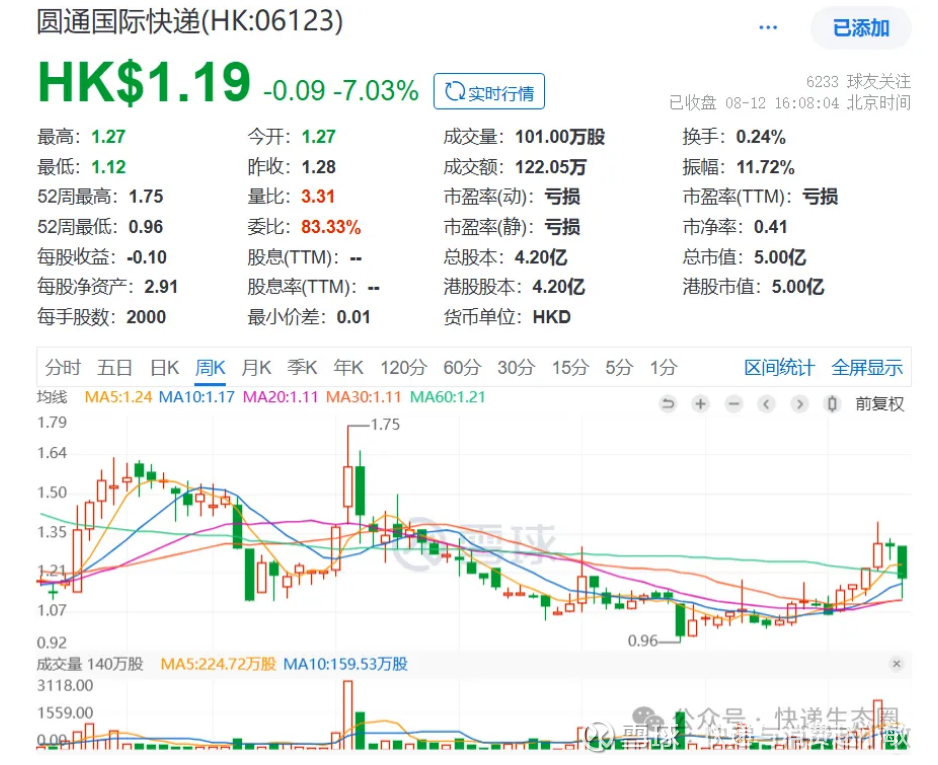Image resolution: width=938 pixels, height=765 pixels.
Task: Open the 年K chart tab
Action: 348,367
